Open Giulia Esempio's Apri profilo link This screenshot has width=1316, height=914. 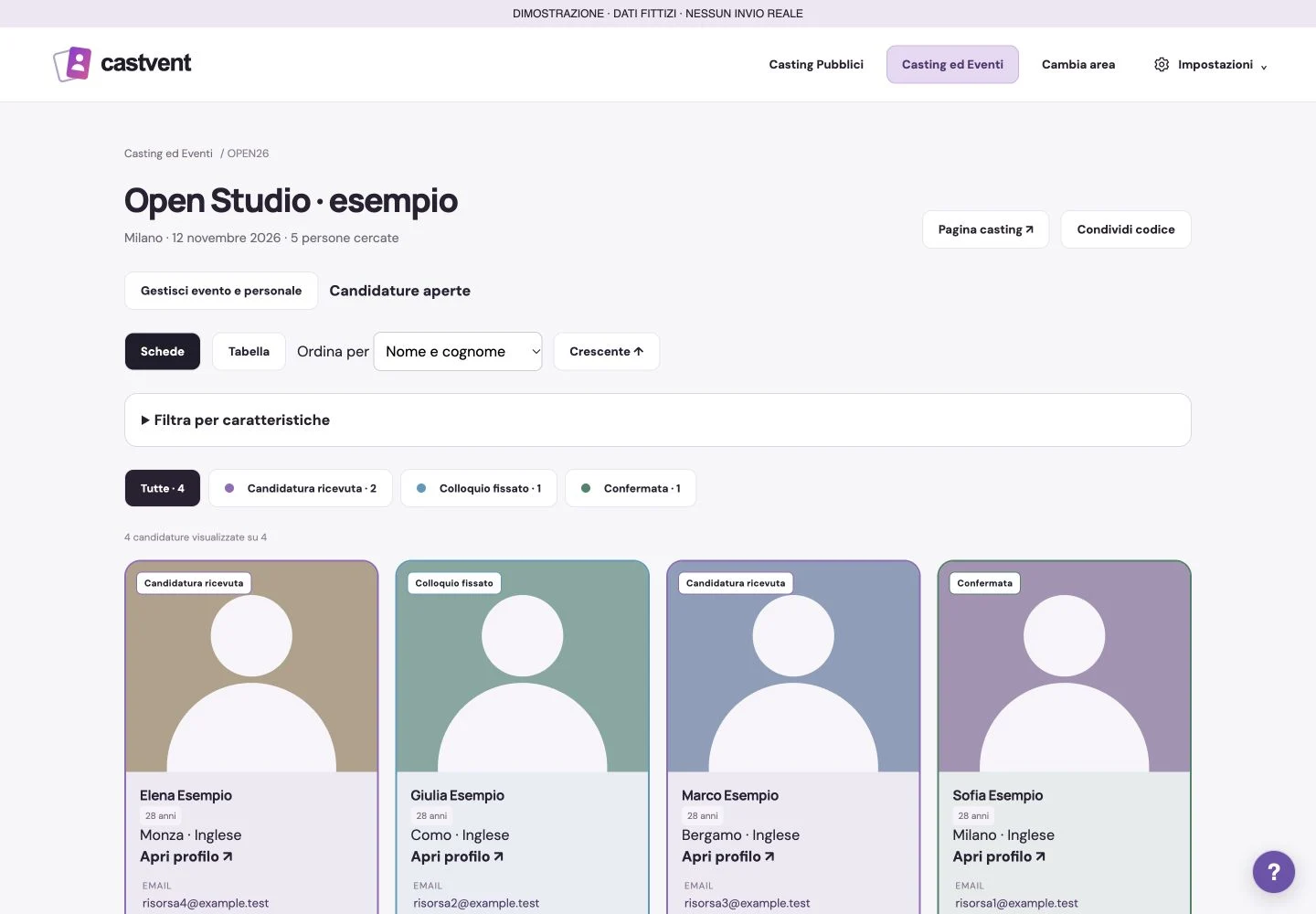tap(457, 856)
